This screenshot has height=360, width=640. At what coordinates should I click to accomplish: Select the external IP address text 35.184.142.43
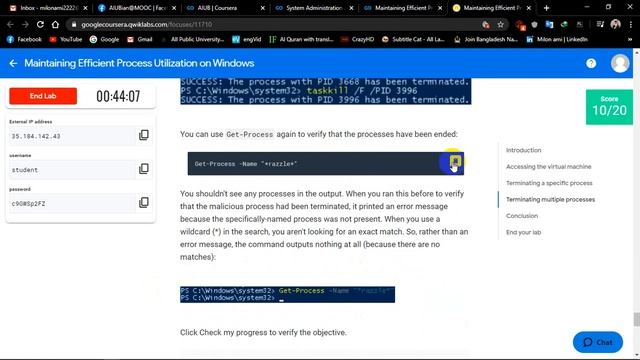click(x=36, y=136)
